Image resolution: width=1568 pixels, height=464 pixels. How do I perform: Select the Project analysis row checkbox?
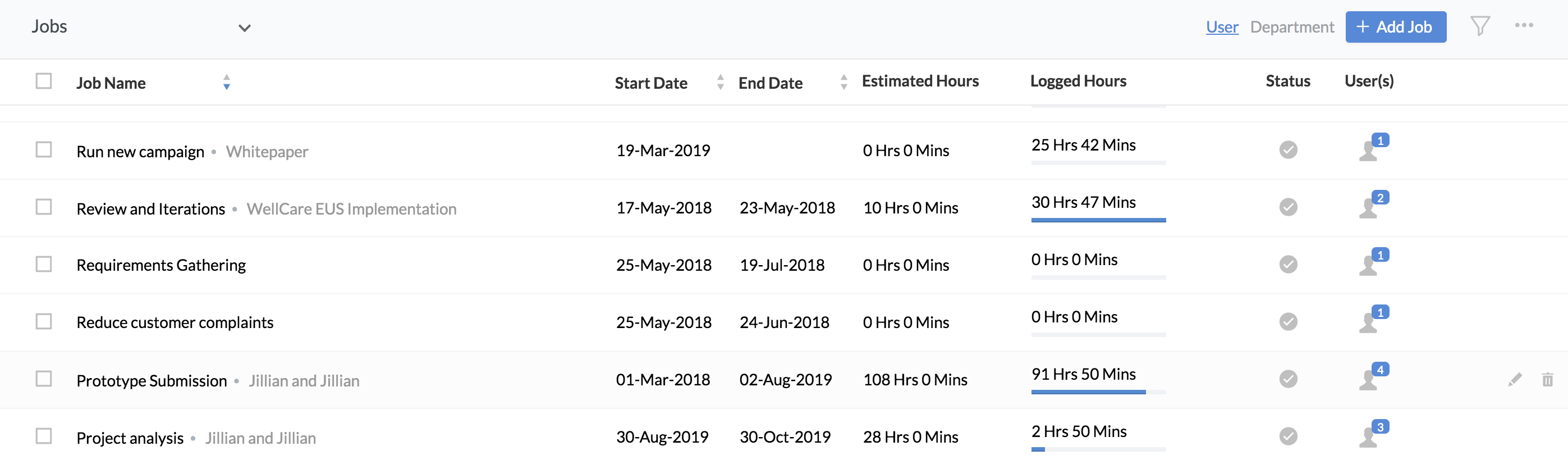[x=44, y=436]
